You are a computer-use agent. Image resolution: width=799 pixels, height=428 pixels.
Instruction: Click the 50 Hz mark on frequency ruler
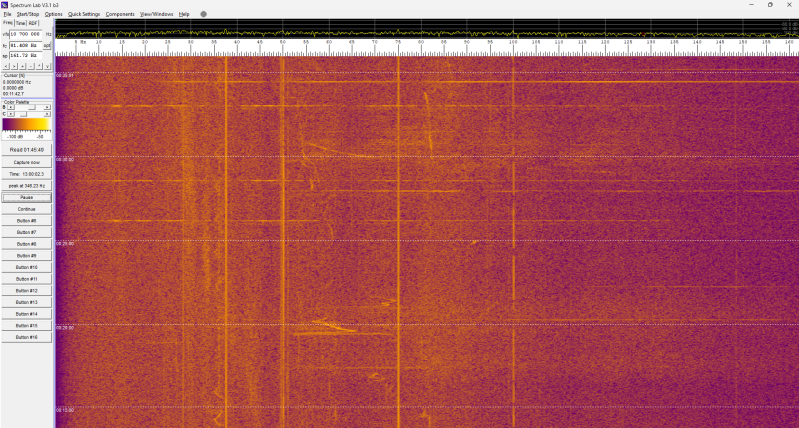point(282,42)
